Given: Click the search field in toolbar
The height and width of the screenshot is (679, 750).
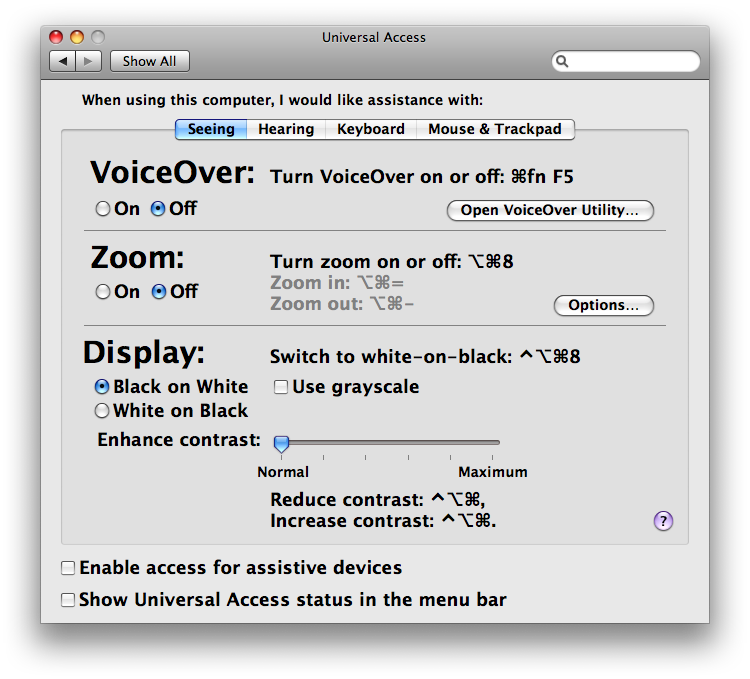Looking at the screenshot, I should pos(626,61).
